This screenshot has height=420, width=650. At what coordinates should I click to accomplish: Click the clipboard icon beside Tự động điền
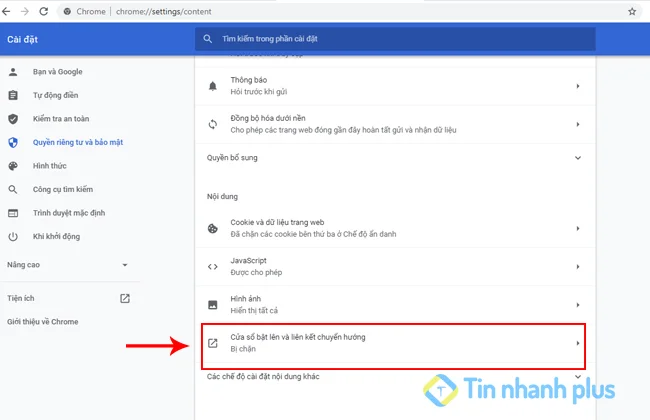tap(13, 95)
